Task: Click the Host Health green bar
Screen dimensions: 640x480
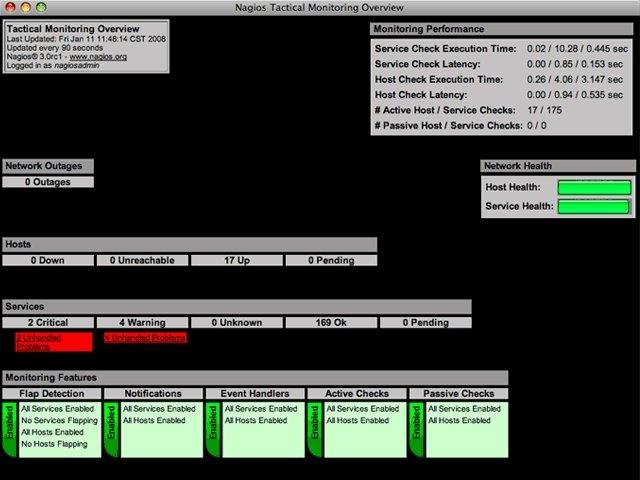Action: coord(594,187)
